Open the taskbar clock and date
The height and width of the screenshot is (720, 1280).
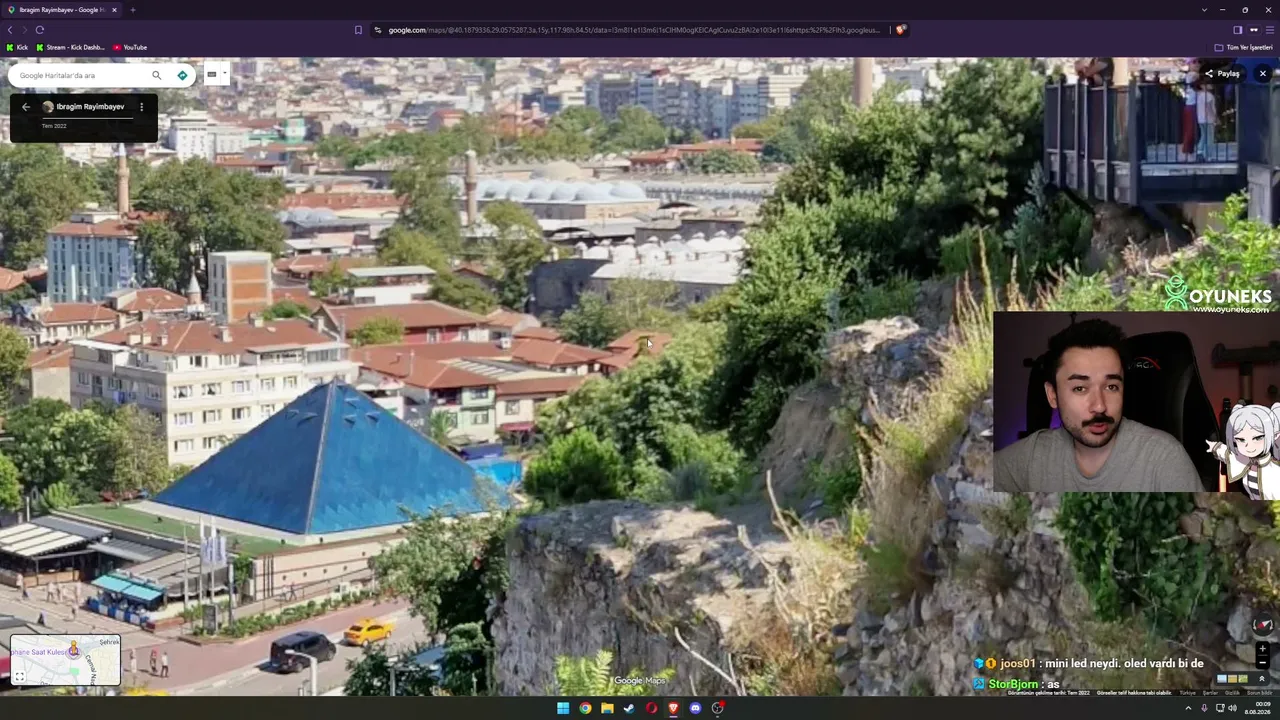(x=1257, y=708)
